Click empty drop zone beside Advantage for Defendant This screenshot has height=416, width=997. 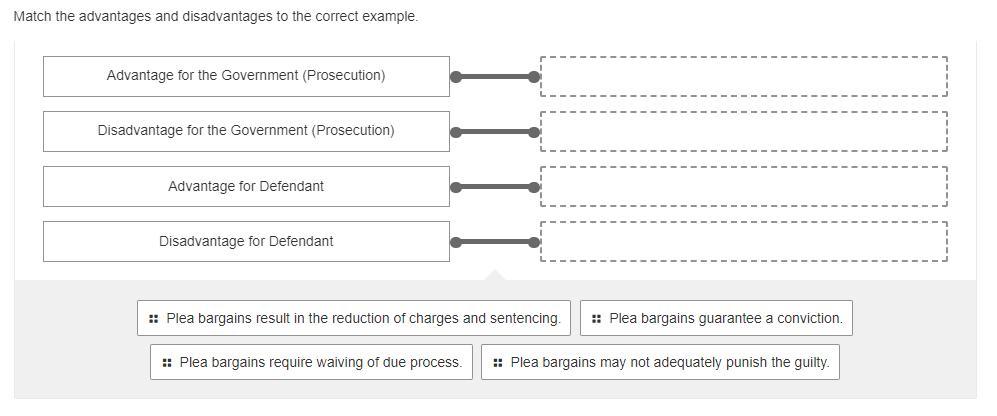(743, 187)
